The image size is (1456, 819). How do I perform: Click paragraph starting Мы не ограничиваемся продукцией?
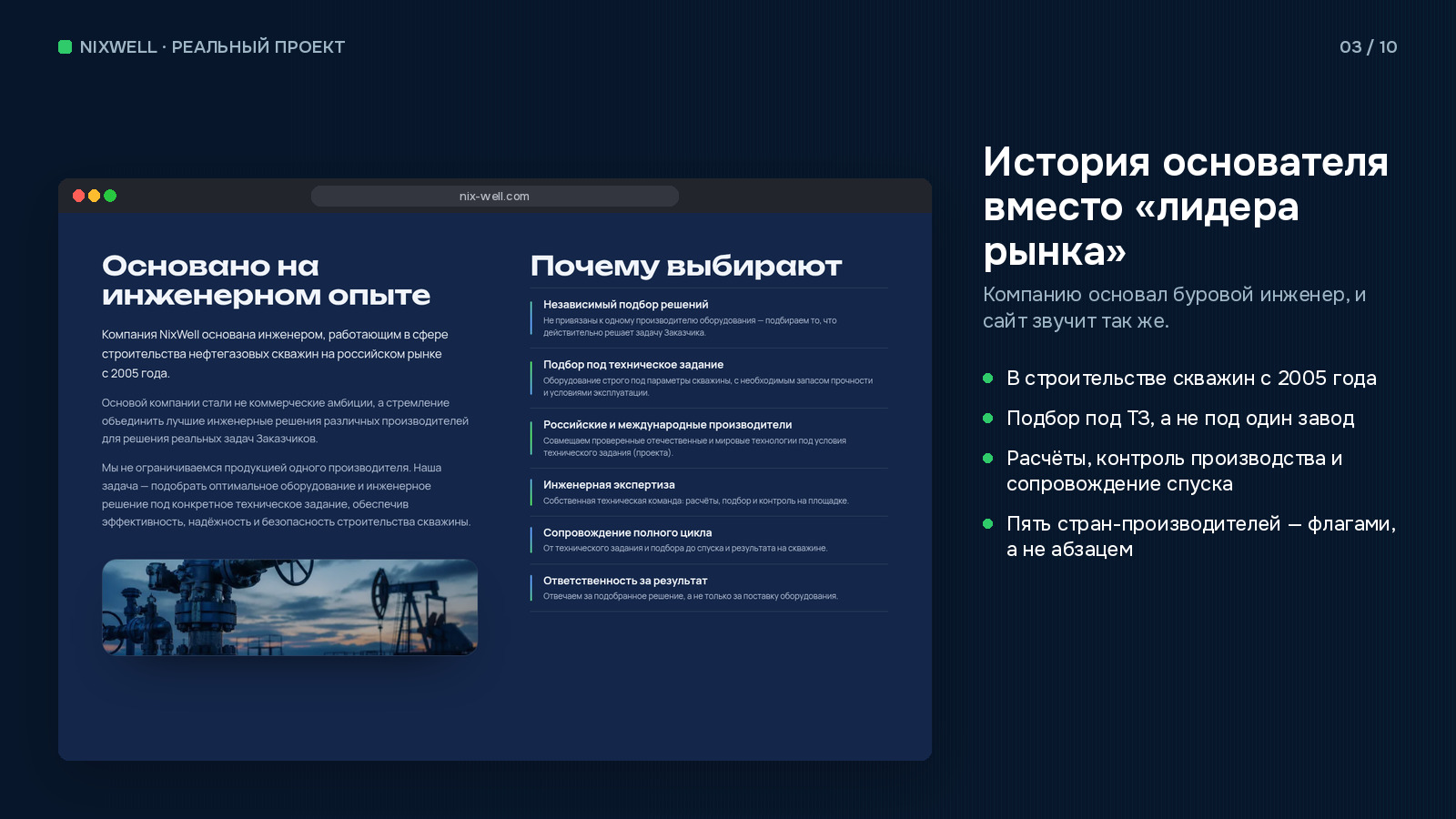pyautogui.click(x=286, y=494)
